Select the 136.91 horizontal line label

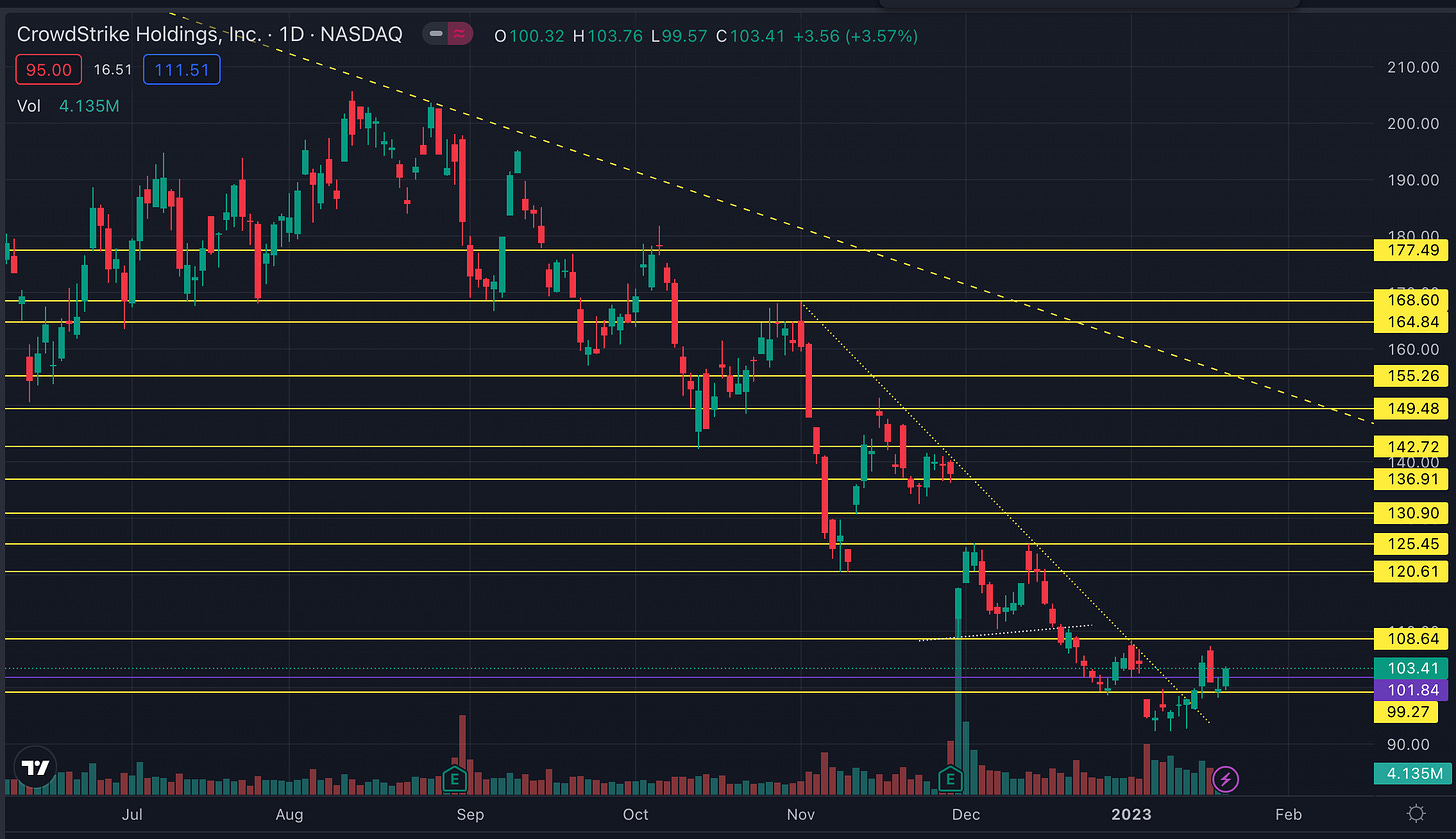1412,479
